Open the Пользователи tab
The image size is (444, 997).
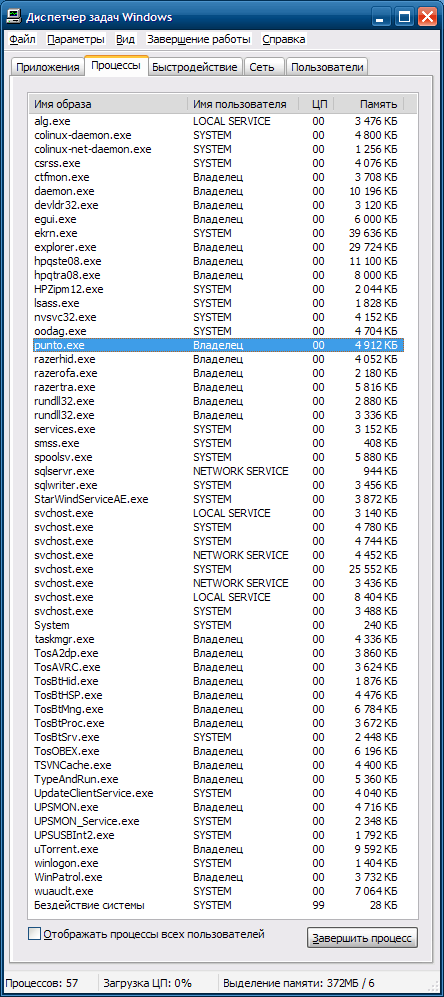click(x=327, y=67)
